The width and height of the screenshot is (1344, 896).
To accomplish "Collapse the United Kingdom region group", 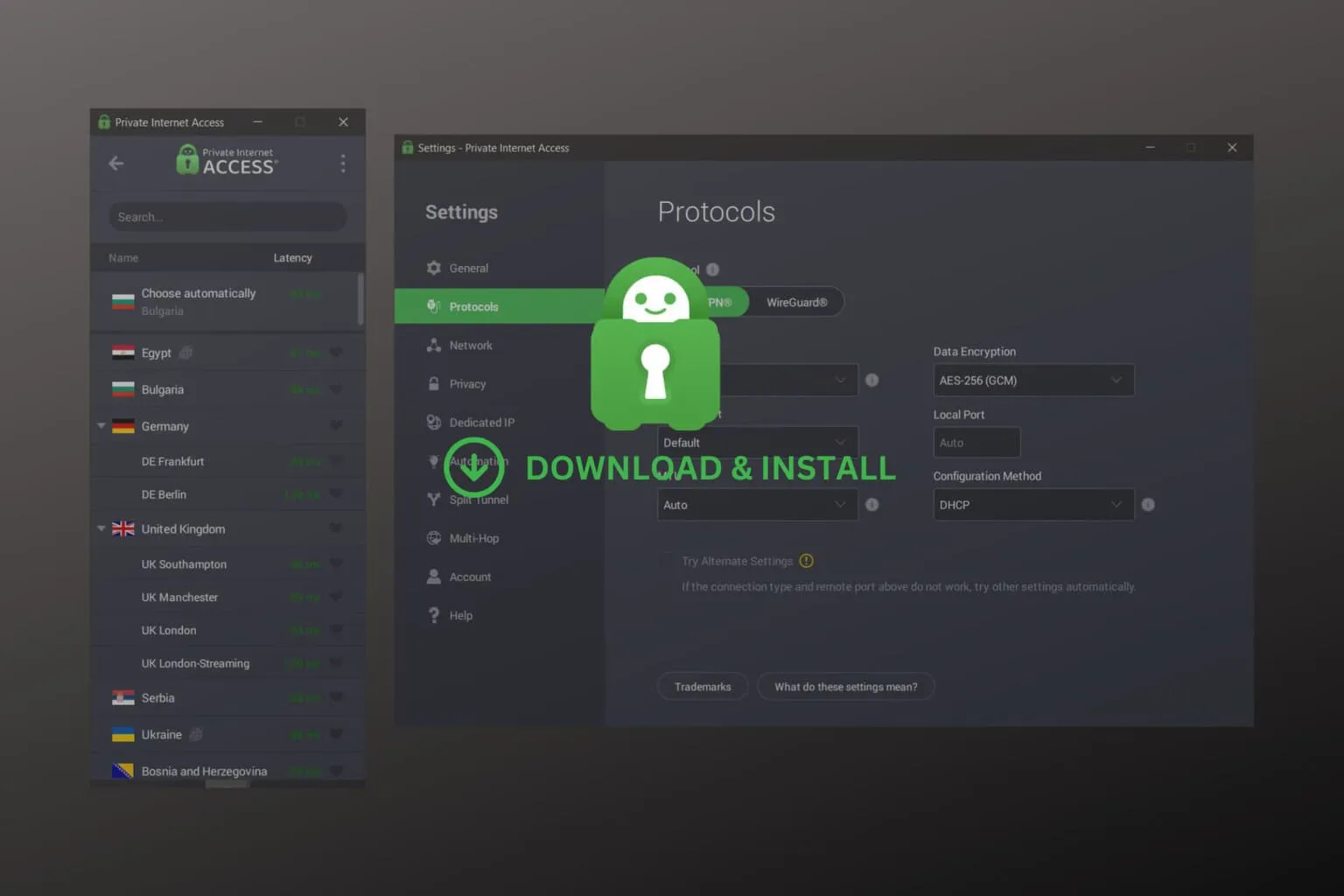I will 101,528.
